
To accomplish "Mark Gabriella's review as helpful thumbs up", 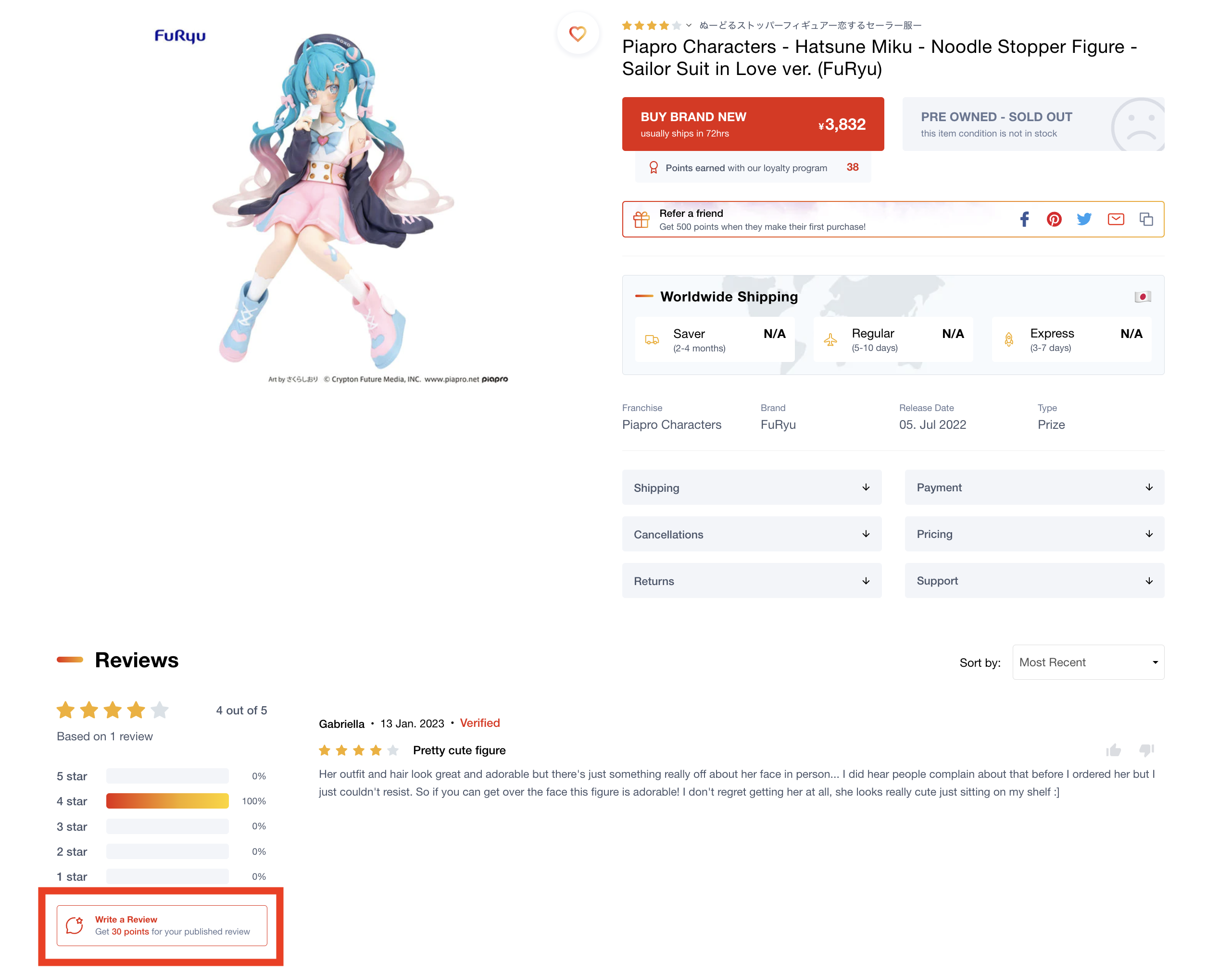I will click(1114, 750).
